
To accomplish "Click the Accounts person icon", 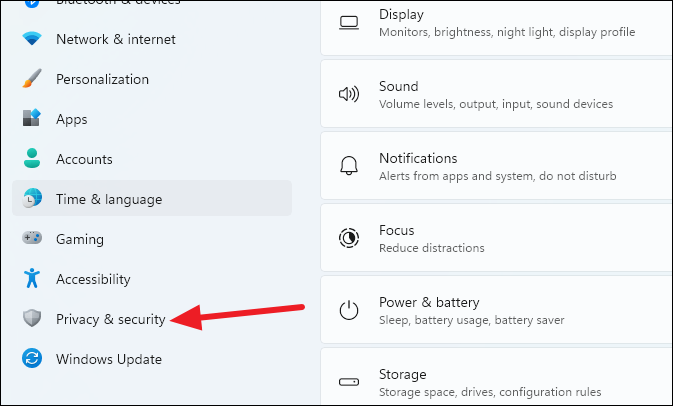I will [32, 159].
